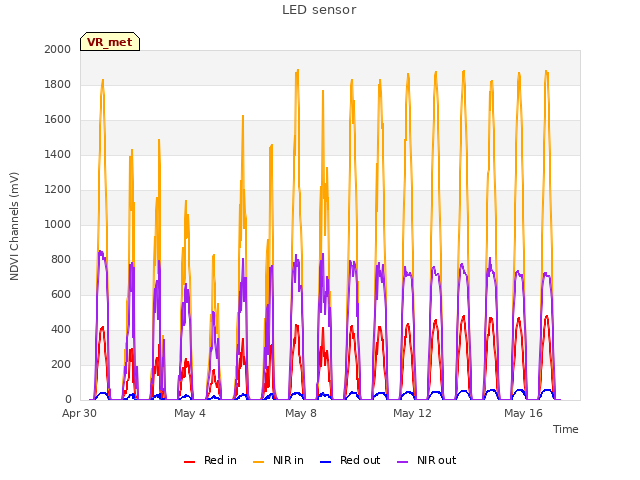Click the May 8 x-axis label
Image resolution: width=640 pixels, height=480 pixels.
coord(301,413)
